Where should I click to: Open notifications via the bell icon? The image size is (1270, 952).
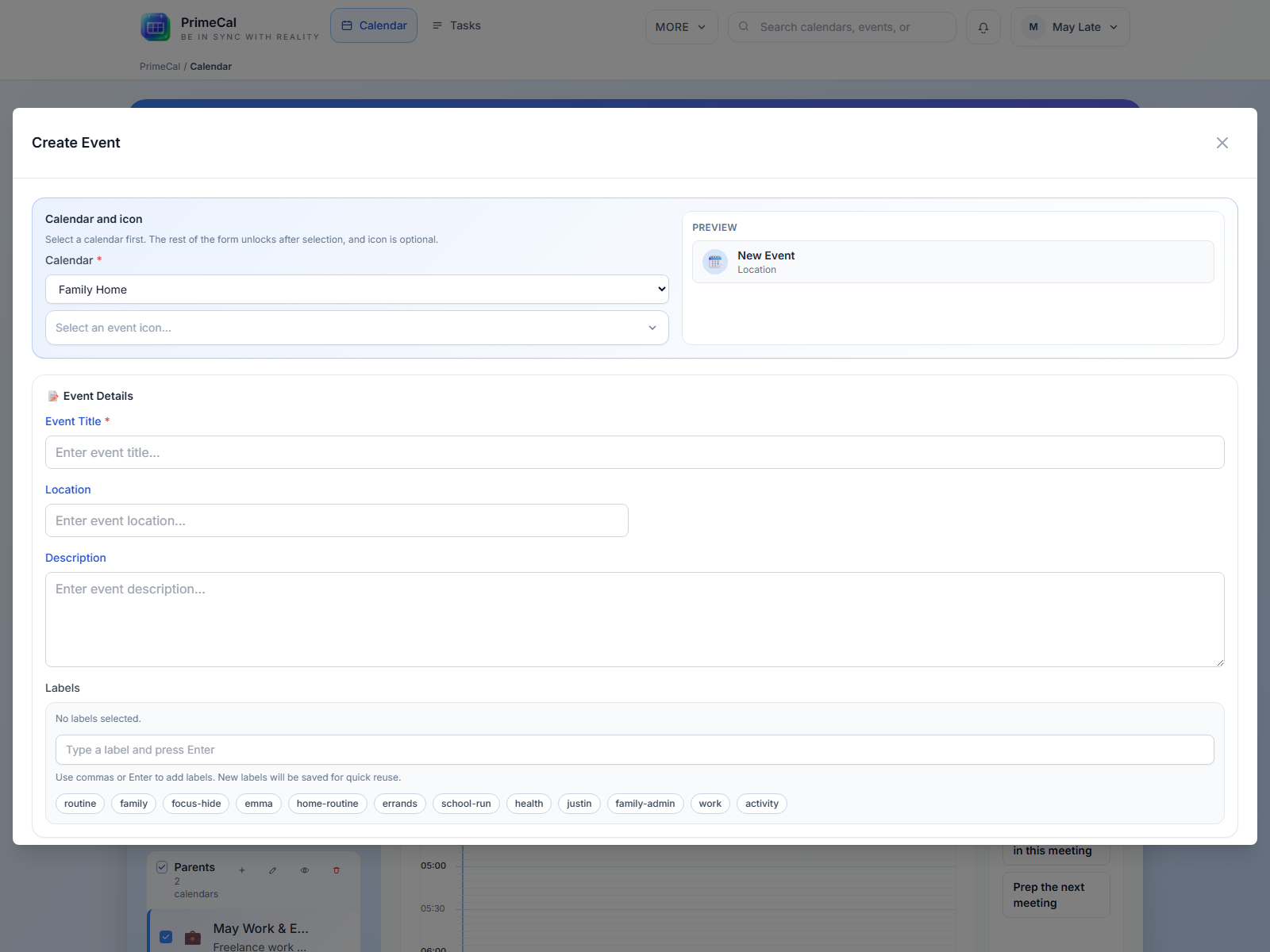coord(983,26)
